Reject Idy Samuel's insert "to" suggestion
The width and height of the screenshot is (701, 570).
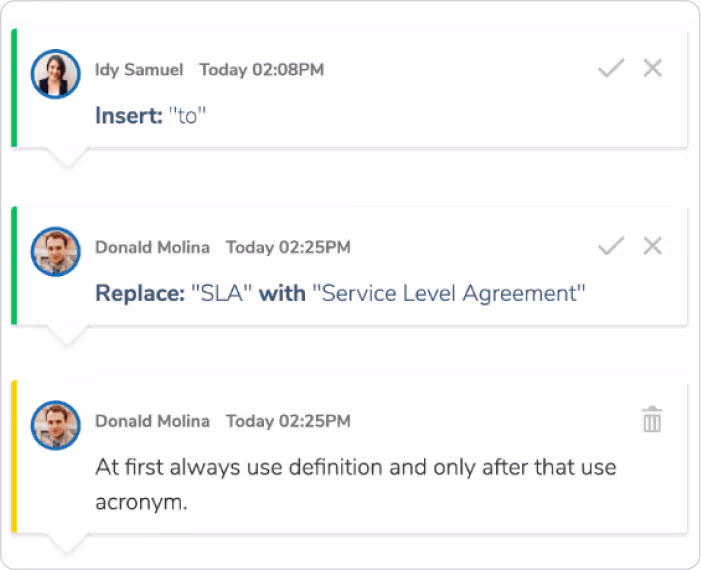653,69
